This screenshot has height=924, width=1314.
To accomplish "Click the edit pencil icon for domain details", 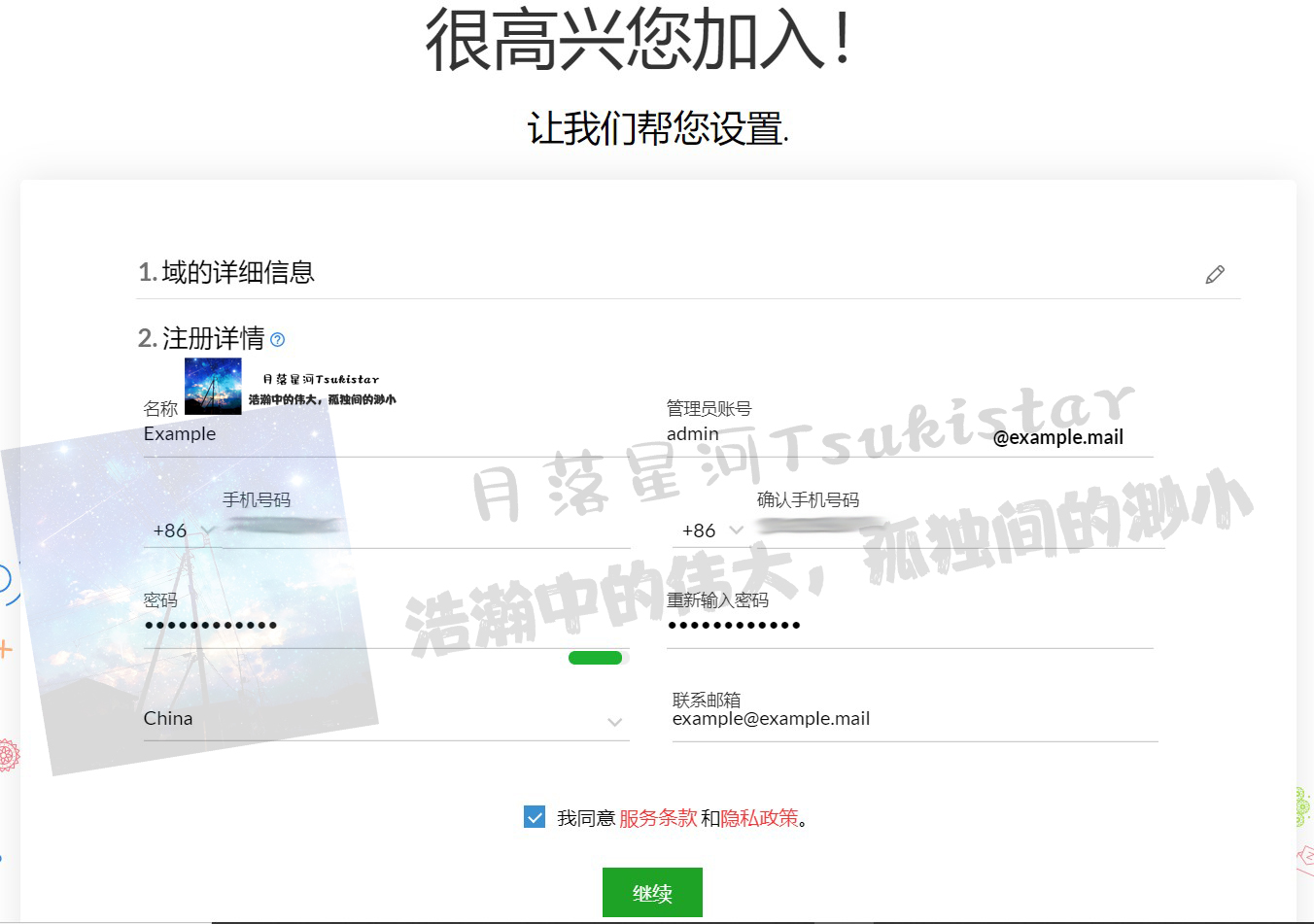I will 1215,275.
